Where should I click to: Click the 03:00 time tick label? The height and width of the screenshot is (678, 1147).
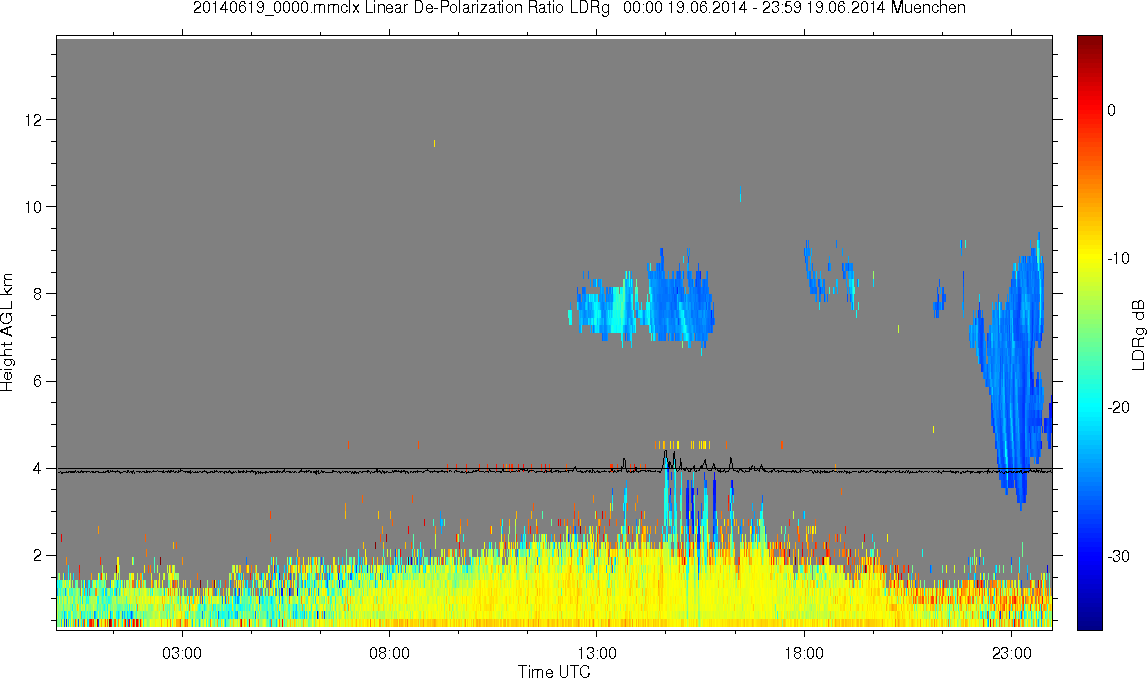(181, 653)
